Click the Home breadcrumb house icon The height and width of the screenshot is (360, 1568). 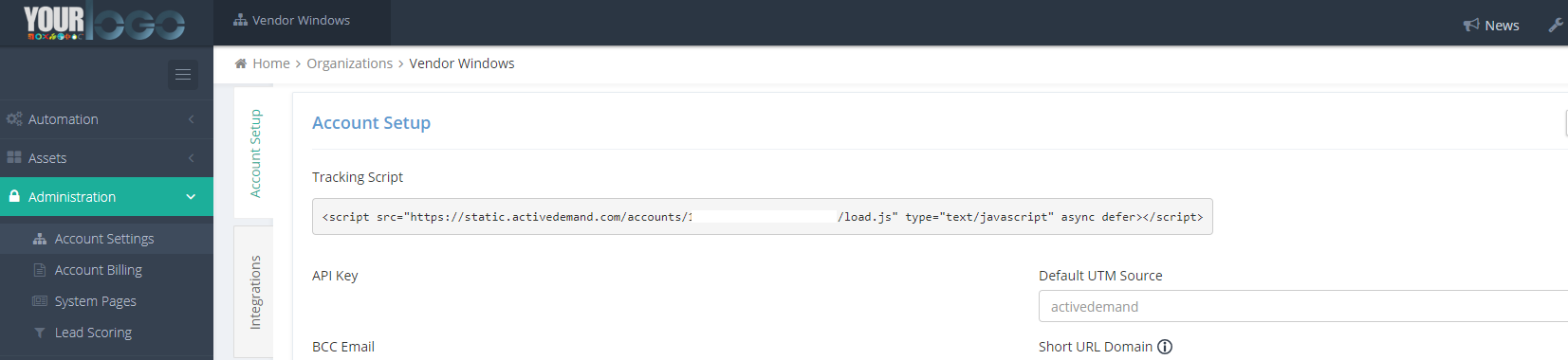241,63
